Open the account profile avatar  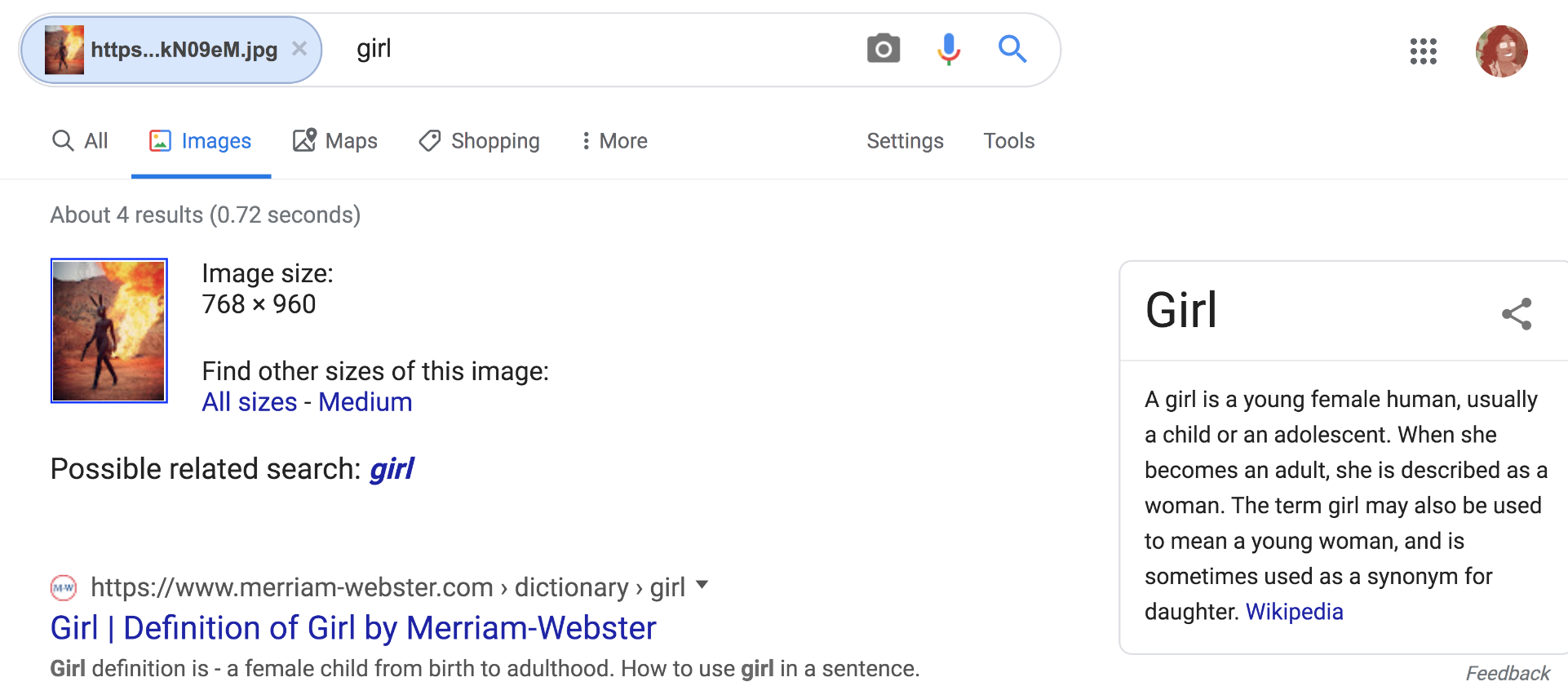tap(1501, 51)
